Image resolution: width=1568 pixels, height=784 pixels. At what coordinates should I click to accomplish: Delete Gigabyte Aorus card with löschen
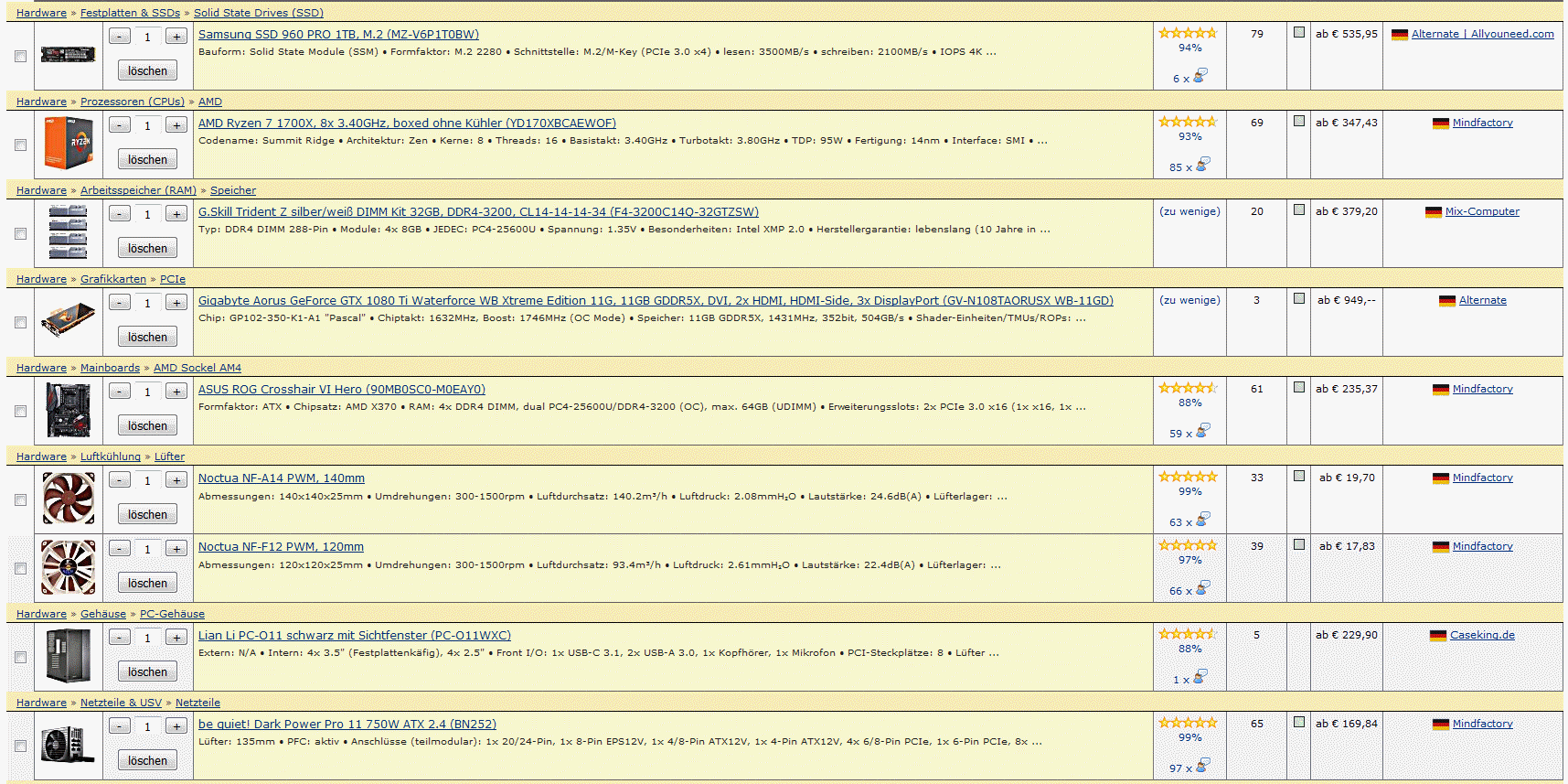[147, 337]
